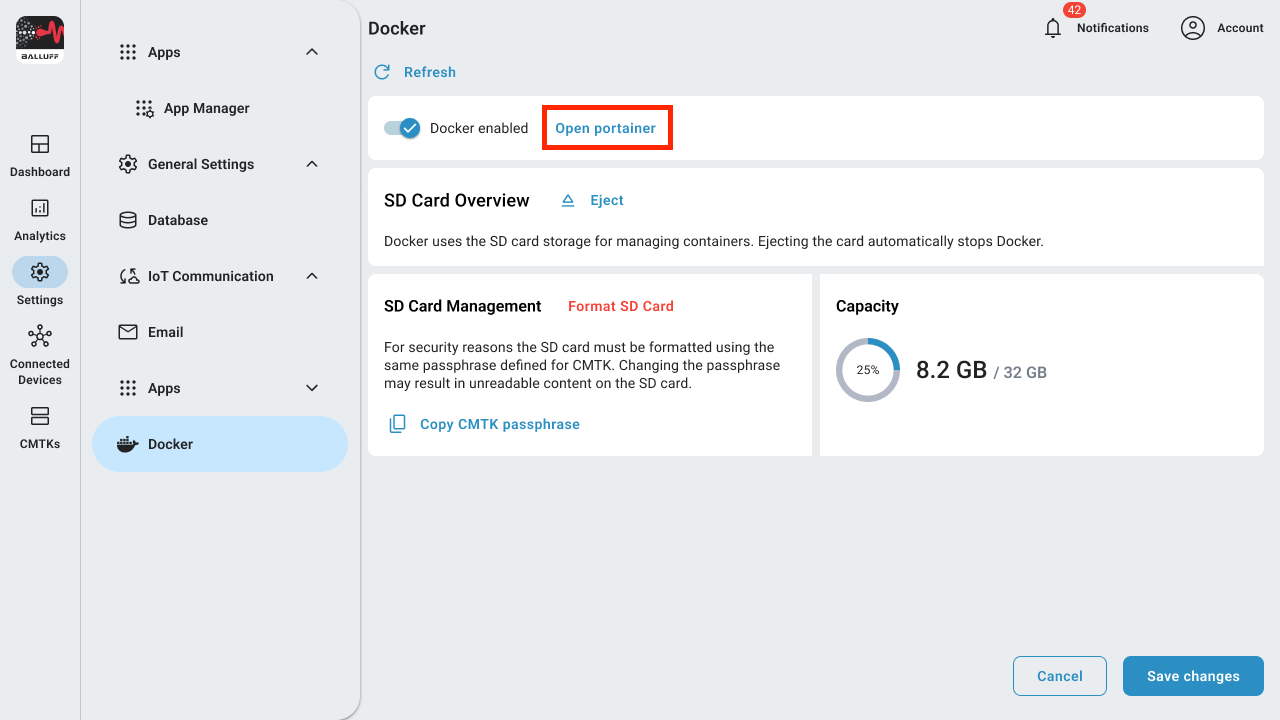
Task: Open the Email settings page
Action: click(165, 331)
